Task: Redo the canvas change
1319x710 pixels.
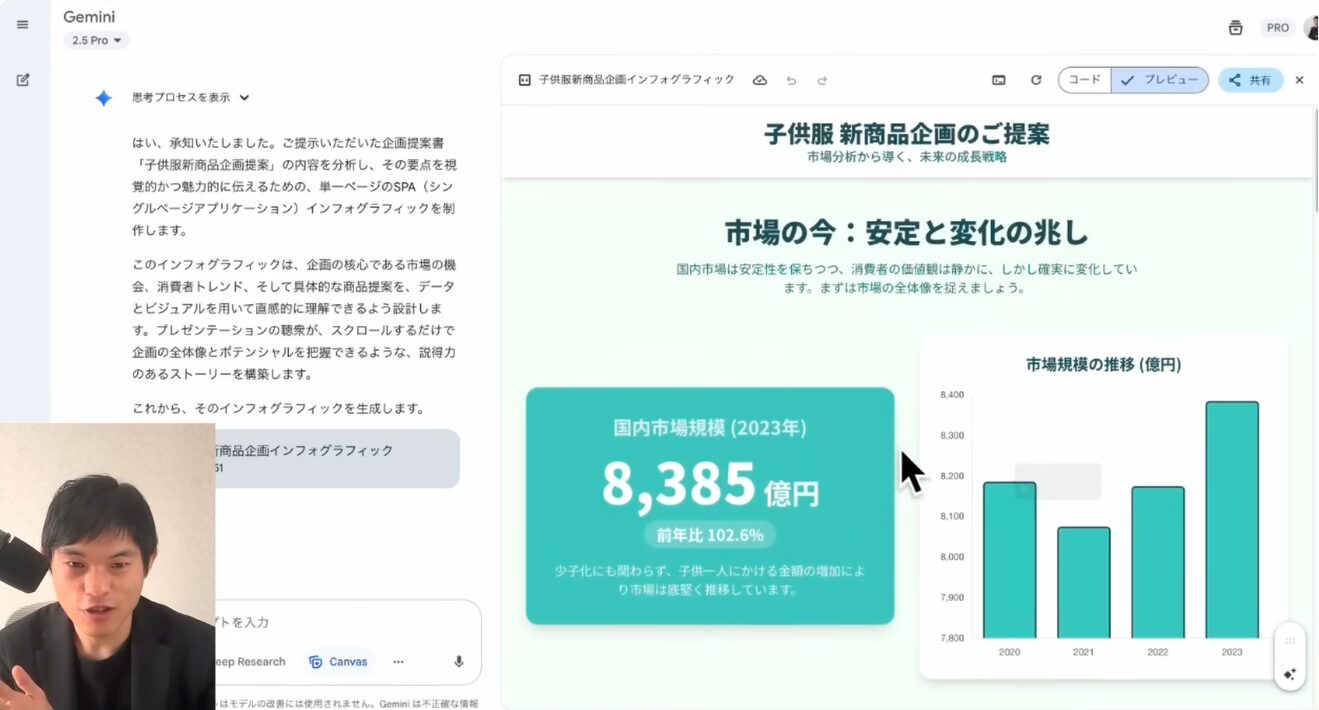Action: pos(822,80)
